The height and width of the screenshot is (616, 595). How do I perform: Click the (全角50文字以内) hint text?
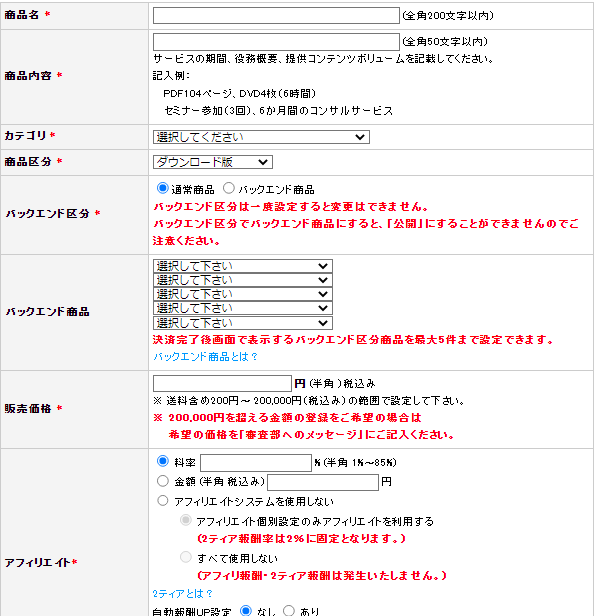445,42
